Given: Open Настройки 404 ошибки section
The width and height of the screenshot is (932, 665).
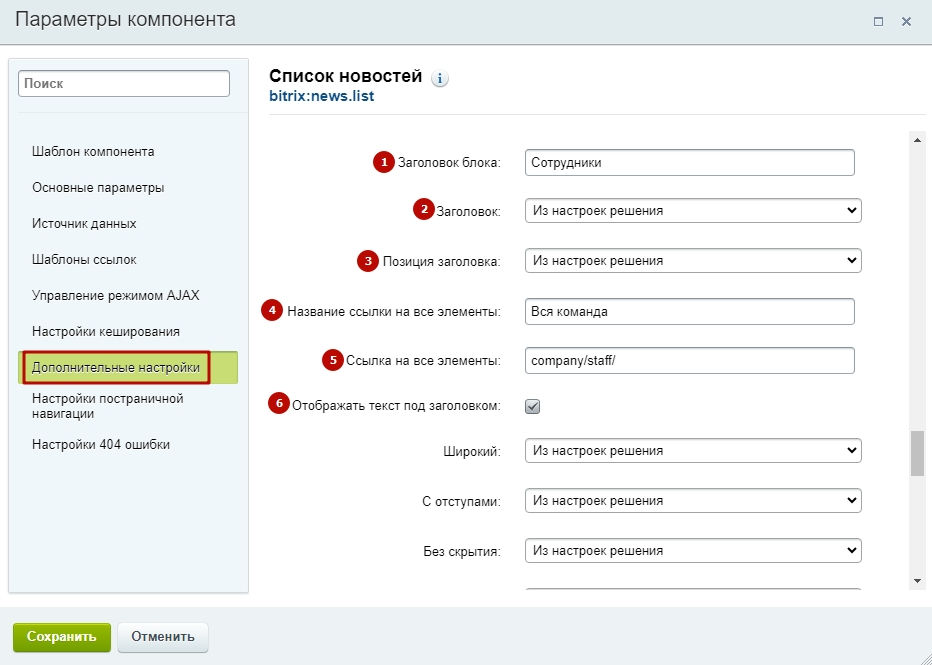Looking at the screenshot, I should [101, 445].
